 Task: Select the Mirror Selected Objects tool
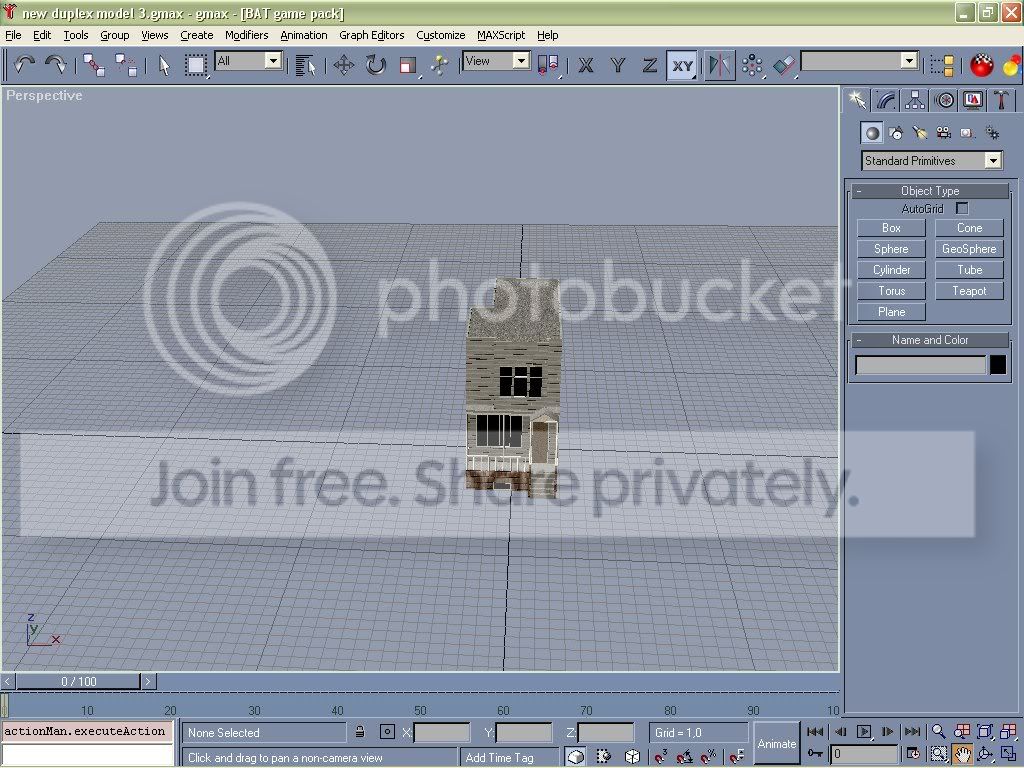tap(720, 65)
